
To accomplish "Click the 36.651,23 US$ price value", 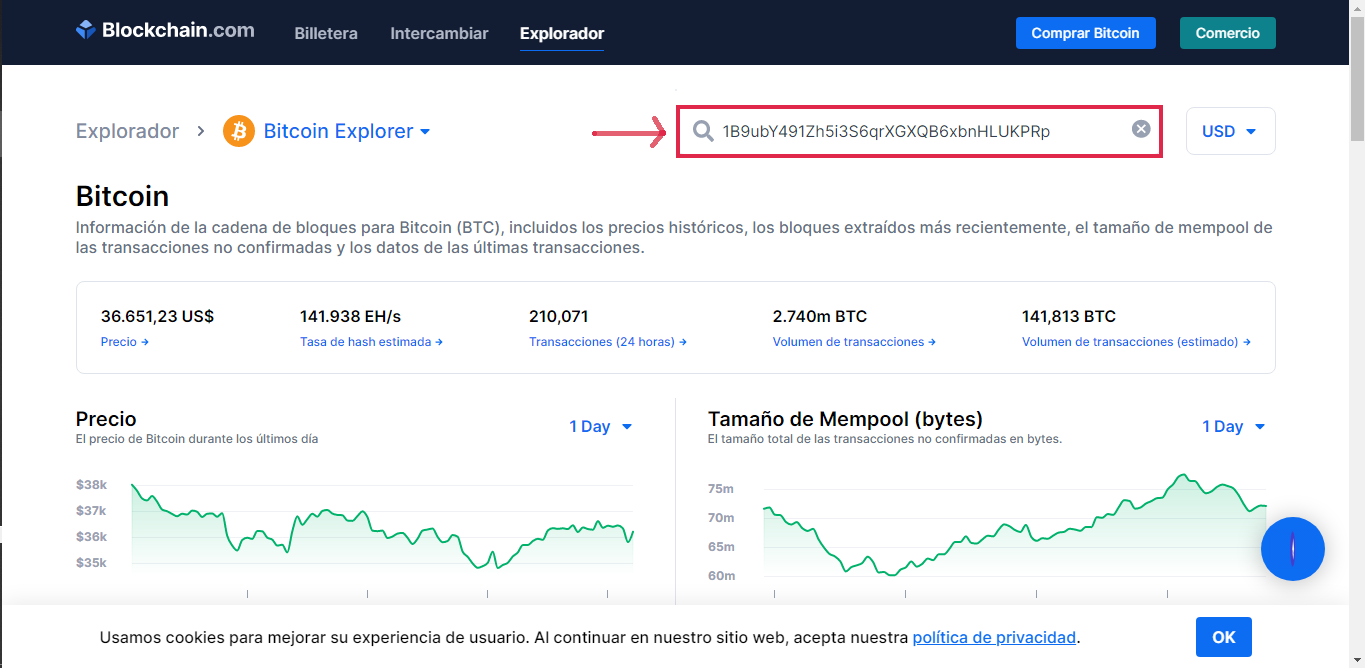I will pos(157,316).
